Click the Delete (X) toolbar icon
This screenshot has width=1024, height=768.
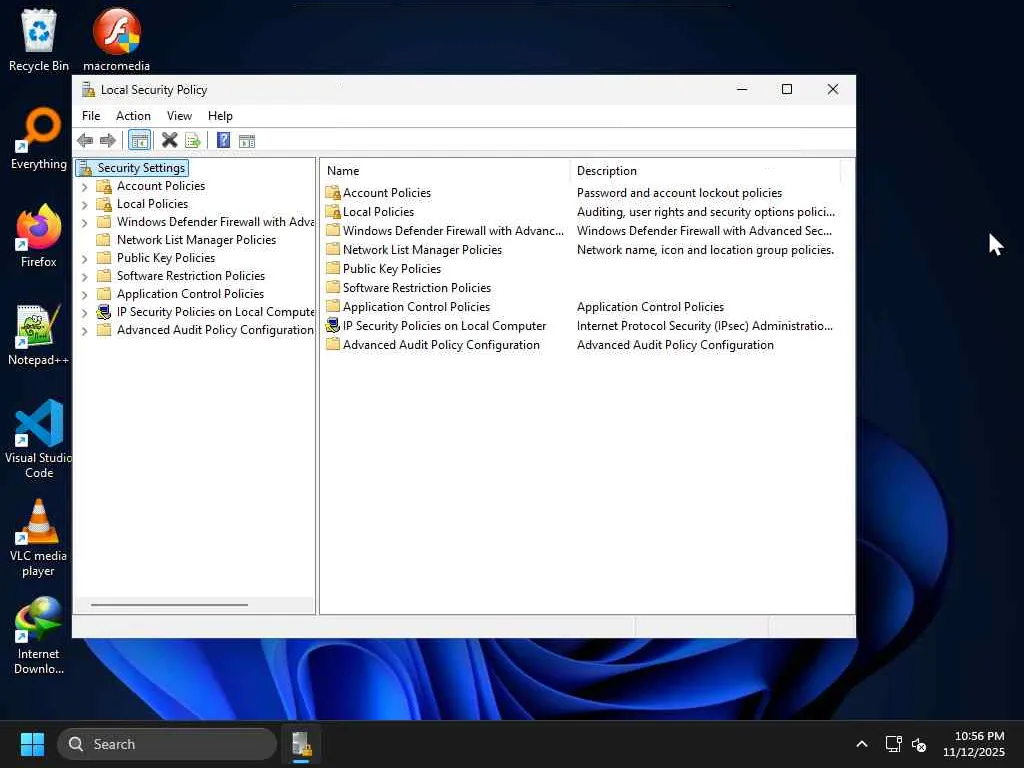click(170, 141)
